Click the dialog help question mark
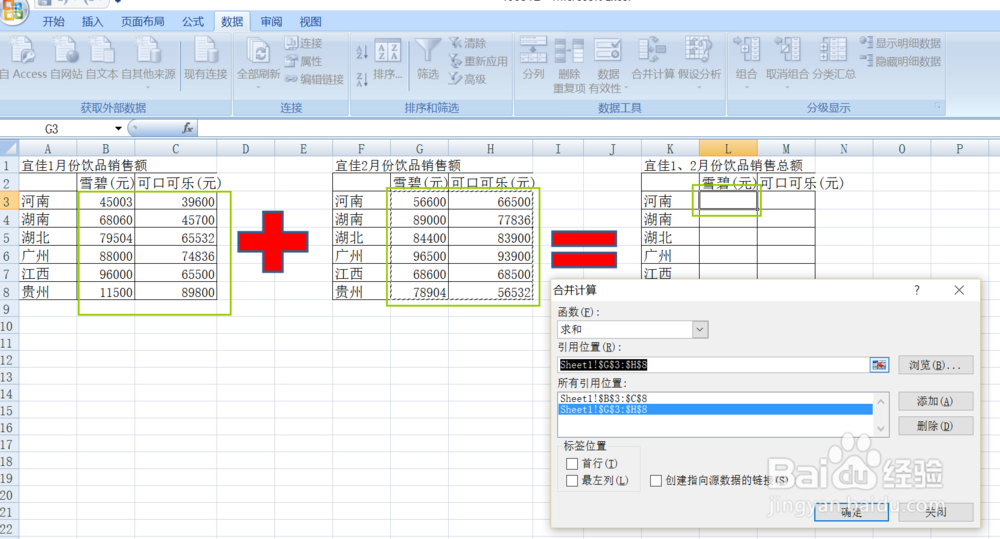This screenshot has height=539, width=1000. pyautogui.click(x=917, y=290)
